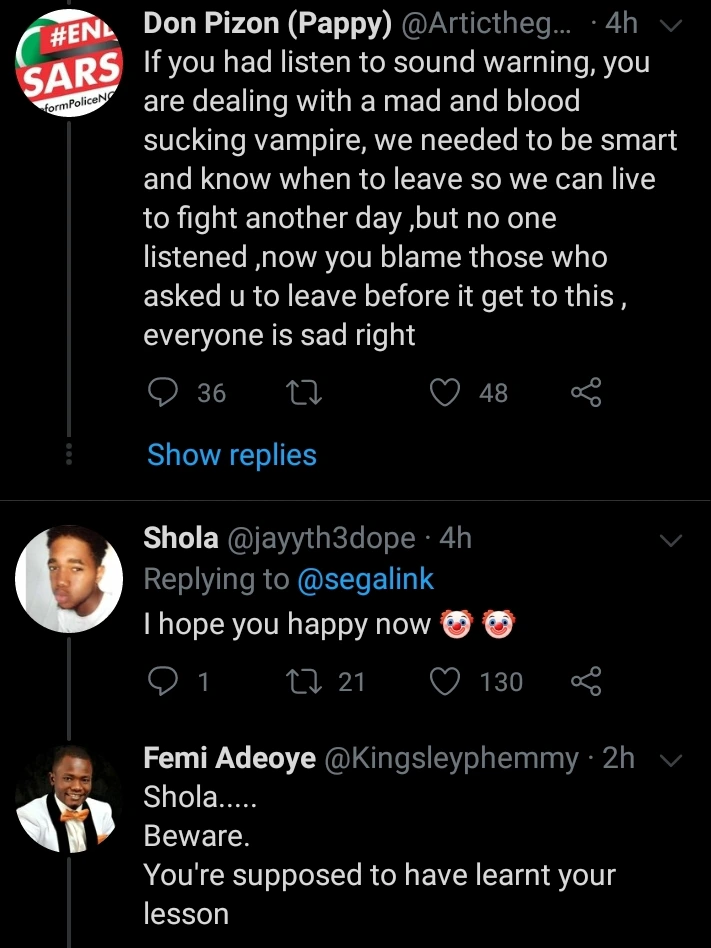Open Femi Adeoye's reply text
The image size is (711, 948).
pyautogui.click(x=379, y=875)
